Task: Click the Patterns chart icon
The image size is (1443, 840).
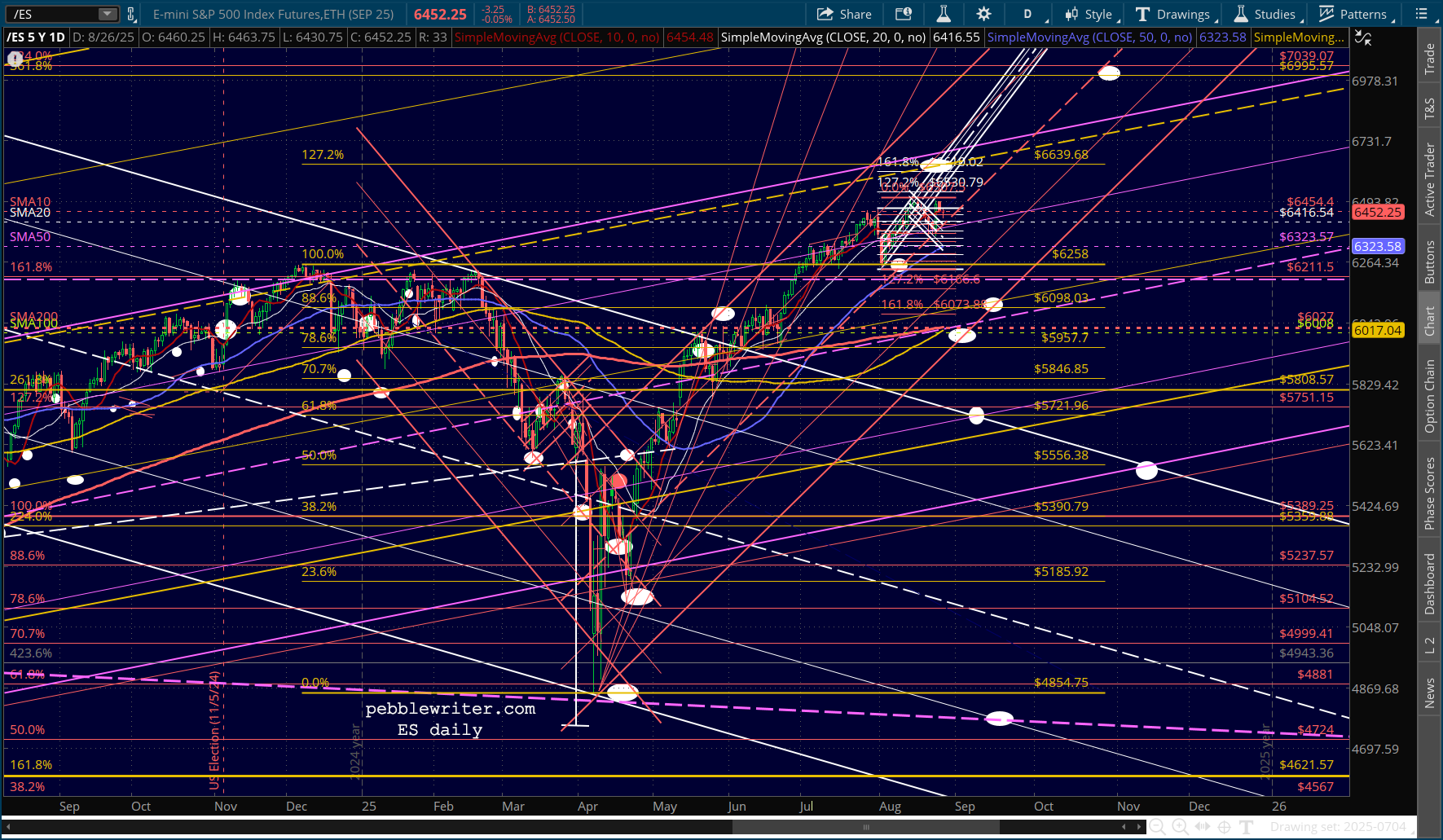Action: pos(1326,14)
